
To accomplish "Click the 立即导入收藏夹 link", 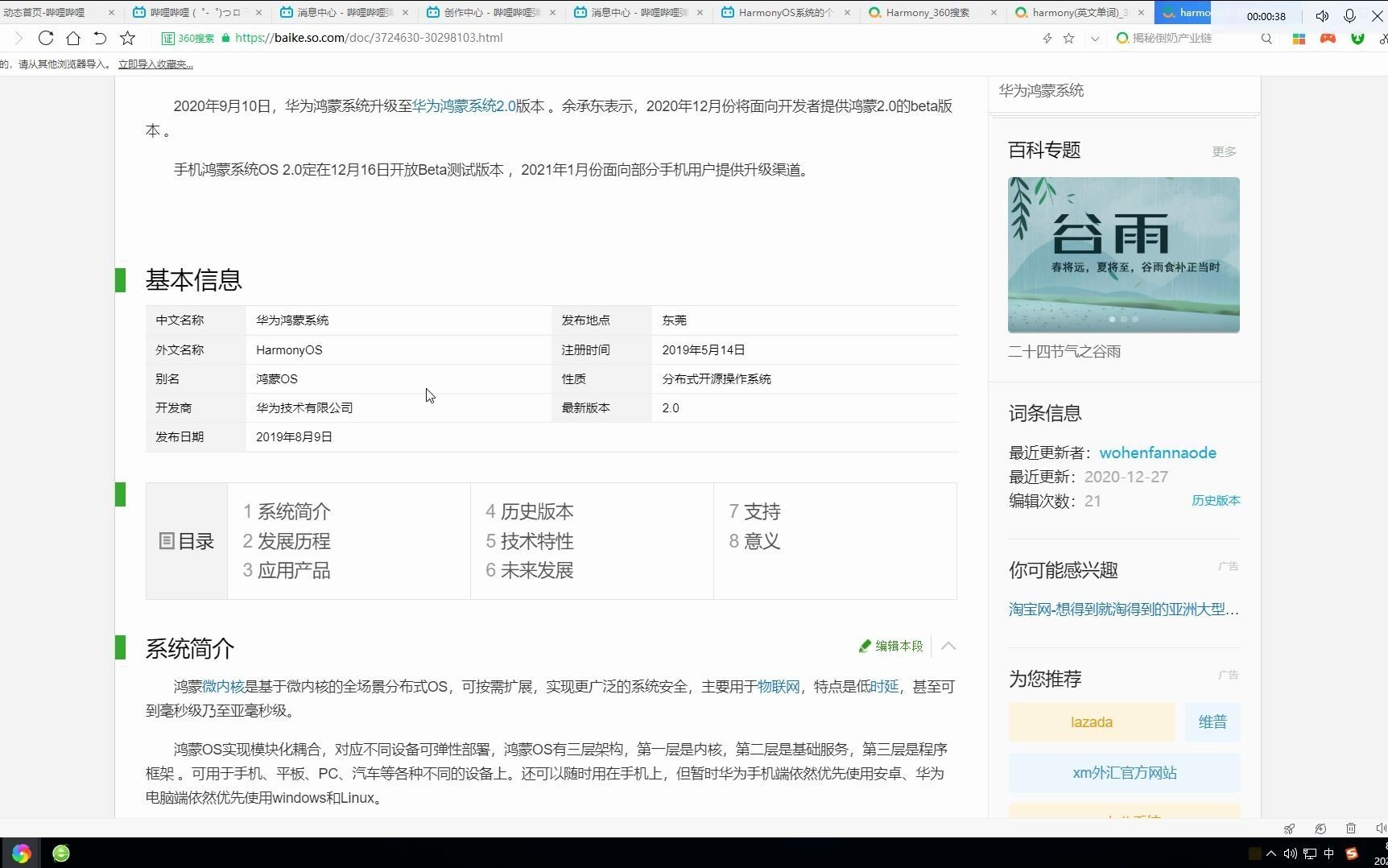I will click(155, 64).
